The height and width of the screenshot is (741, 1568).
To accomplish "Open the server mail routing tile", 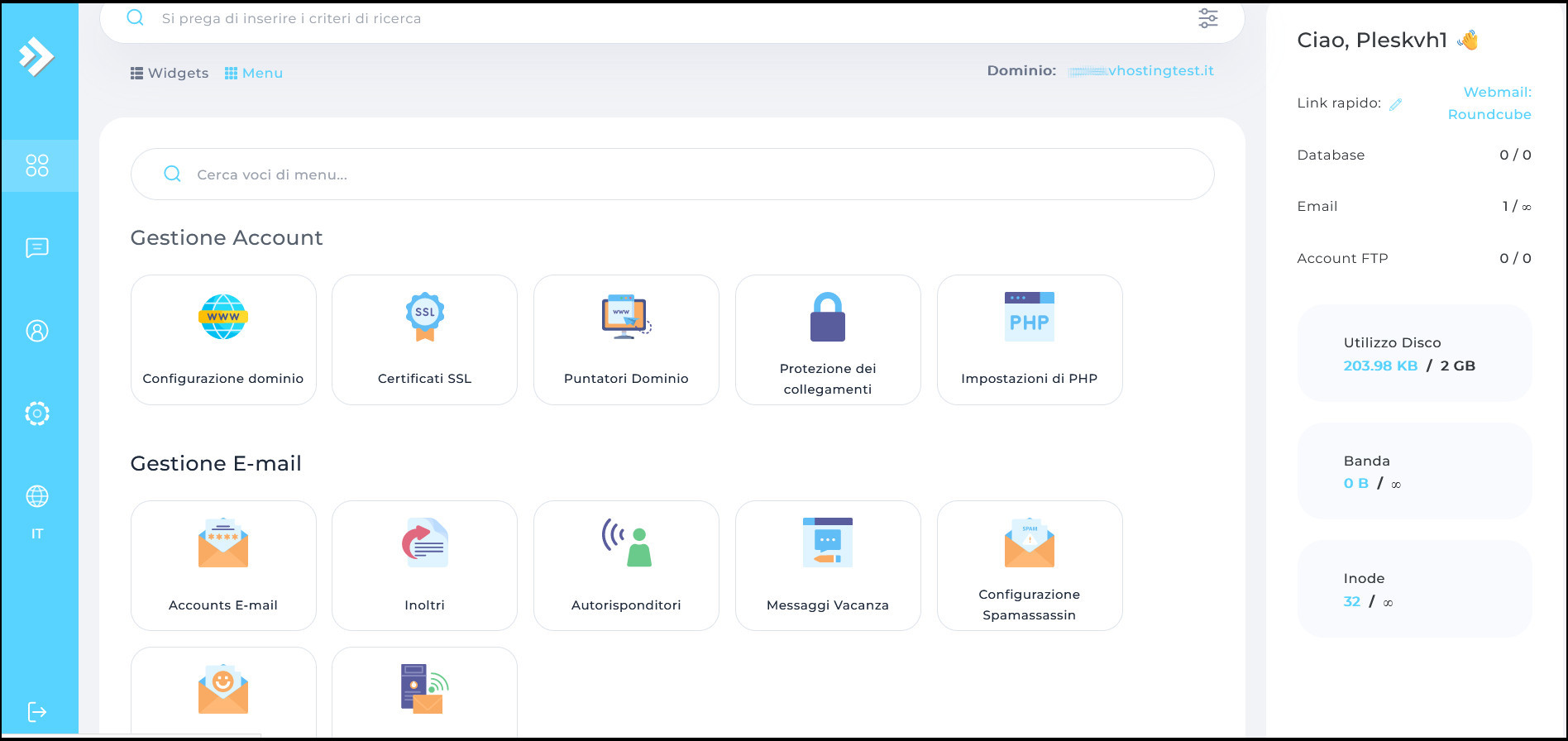I will pos(424,691).
